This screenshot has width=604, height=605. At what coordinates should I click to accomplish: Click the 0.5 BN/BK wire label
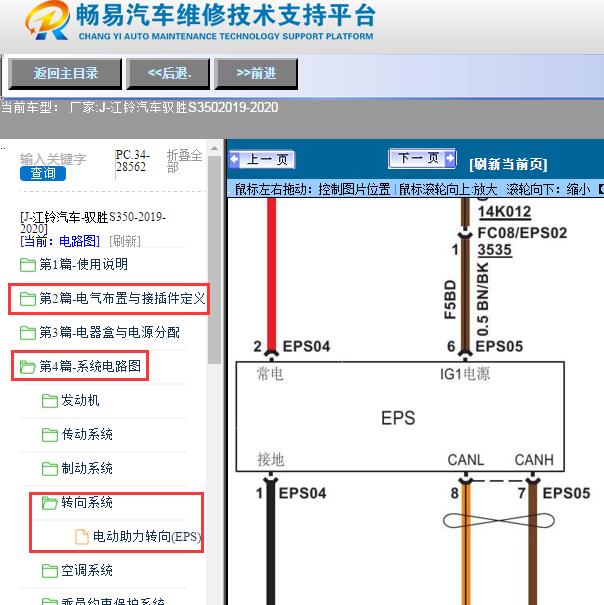coord(482,299)
